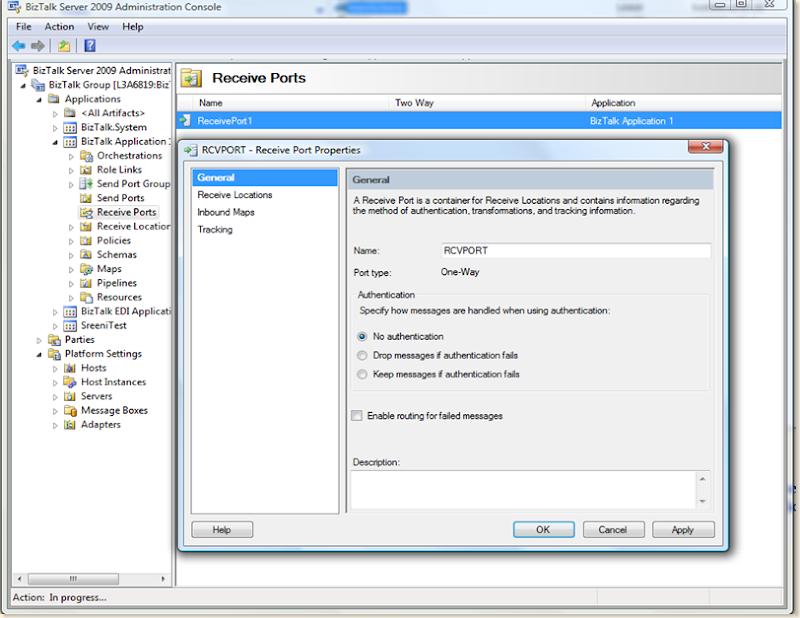Click the Up one level toolbar icon
Image resolution: width=800 pixels, height=618 pixels.
click(64, 46)
